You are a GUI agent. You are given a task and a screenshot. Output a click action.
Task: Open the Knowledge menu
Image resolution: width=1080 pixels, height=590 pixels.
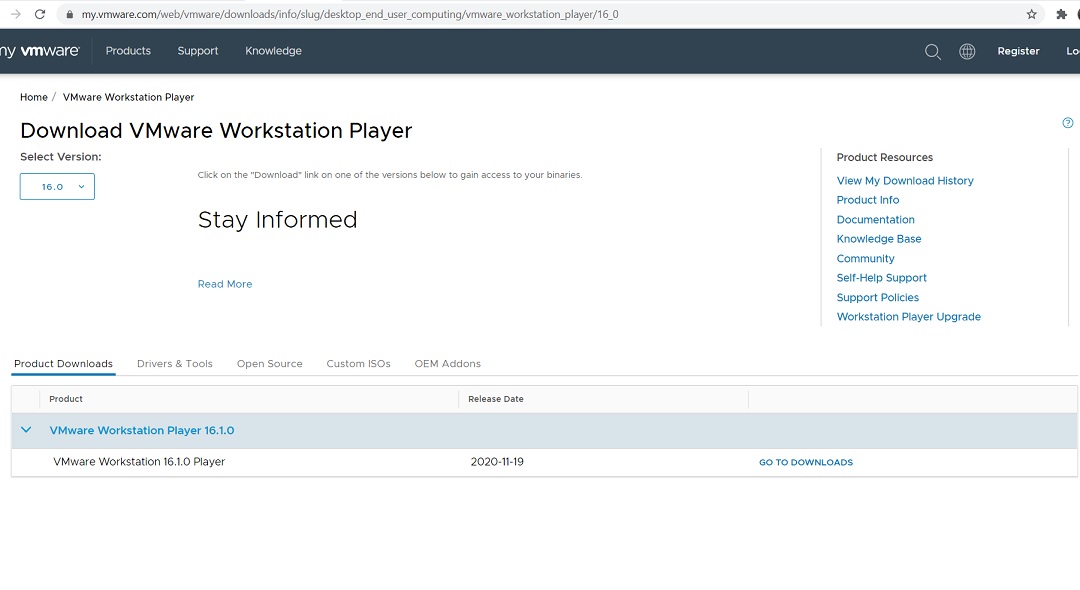pyautogui.click(x=273, y=51)
